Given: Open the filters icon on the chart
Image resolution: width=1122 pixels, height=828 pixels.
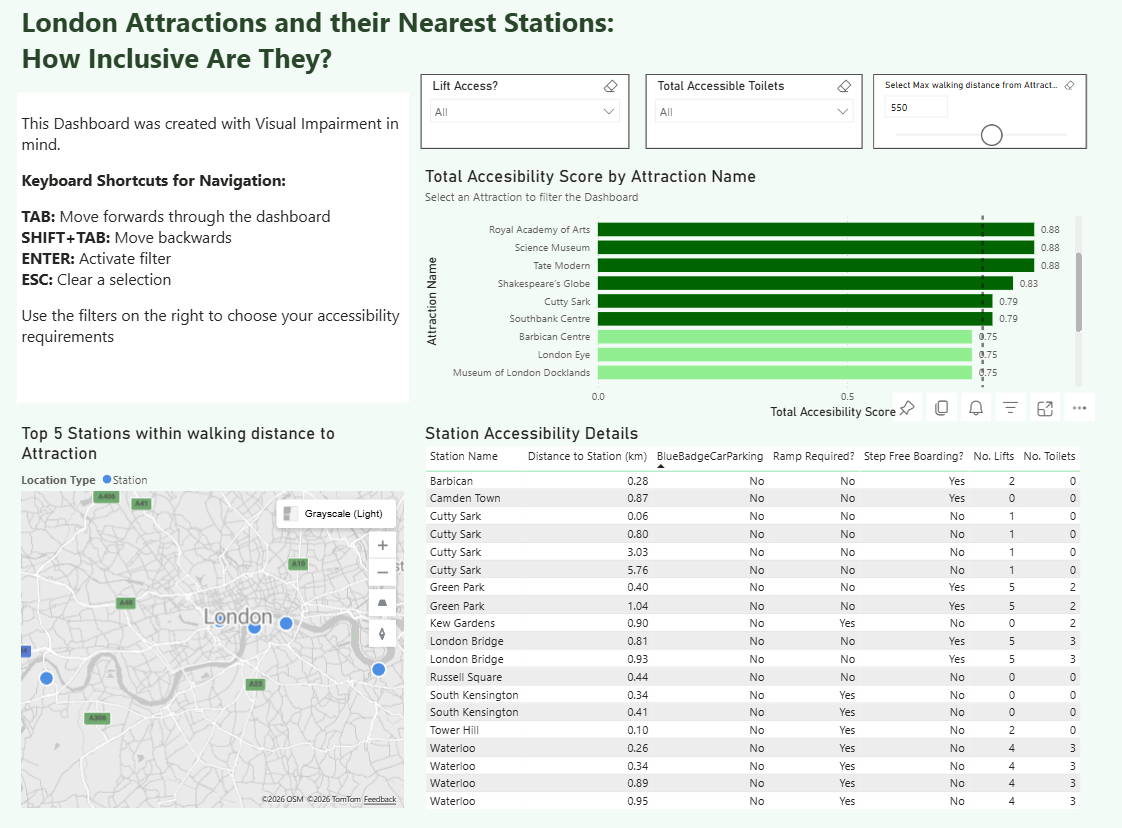Looking at the screenshot, I should tap(1011, 408).
